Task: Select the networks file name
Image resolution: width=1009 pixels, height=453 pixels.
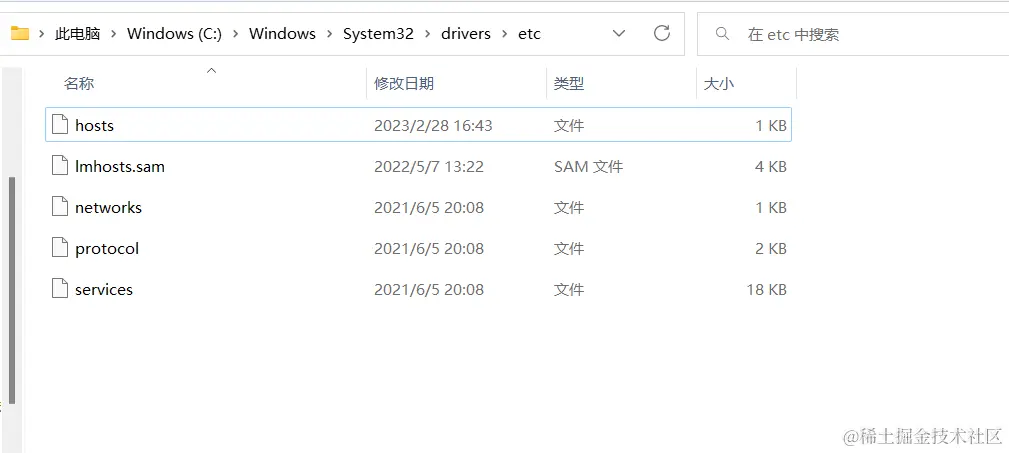Action: tap(108, 208)
